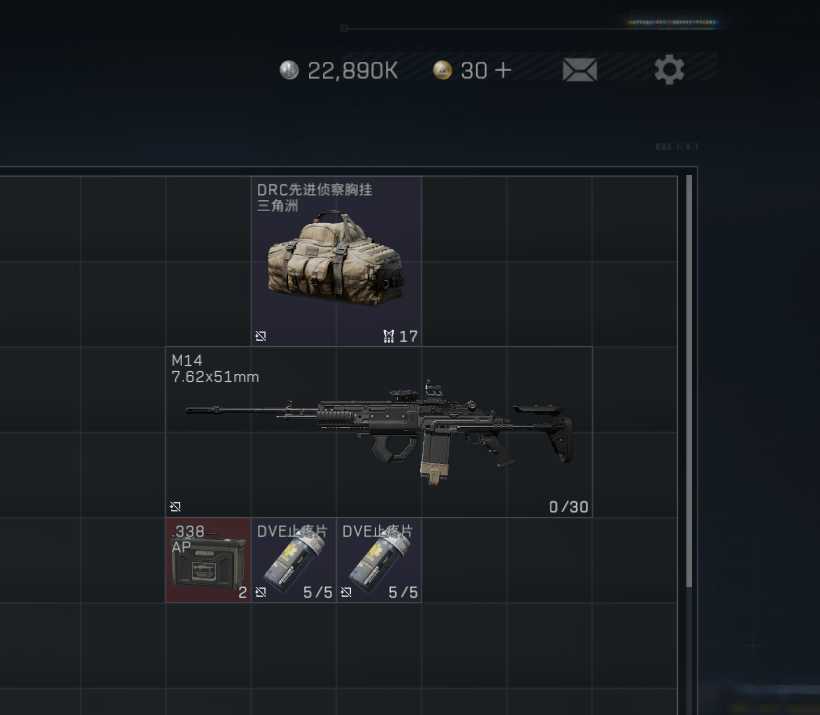Click the plus to add gold currency

pos(503,70)
